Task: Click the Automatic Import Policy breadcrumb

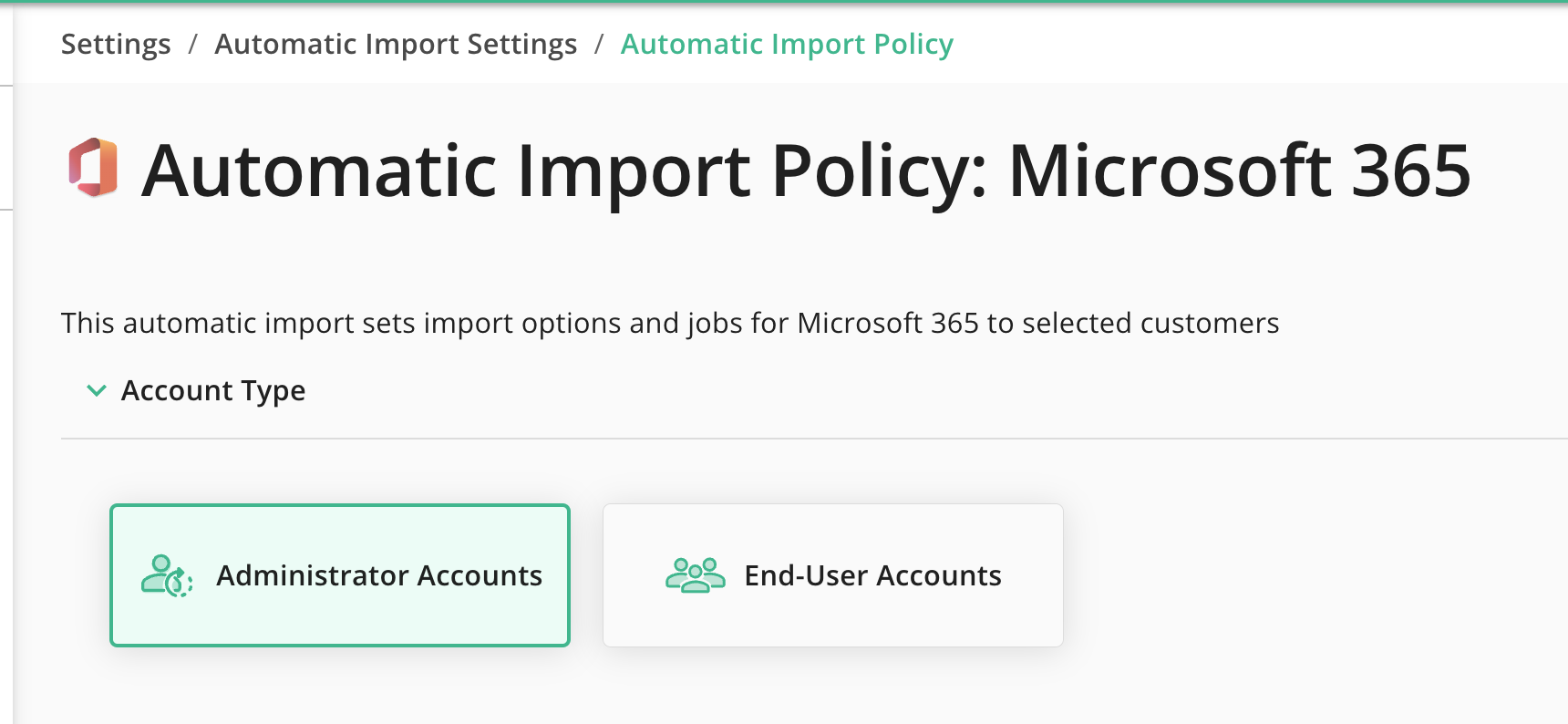Action: pyautogui.click(x=787, y=44)
